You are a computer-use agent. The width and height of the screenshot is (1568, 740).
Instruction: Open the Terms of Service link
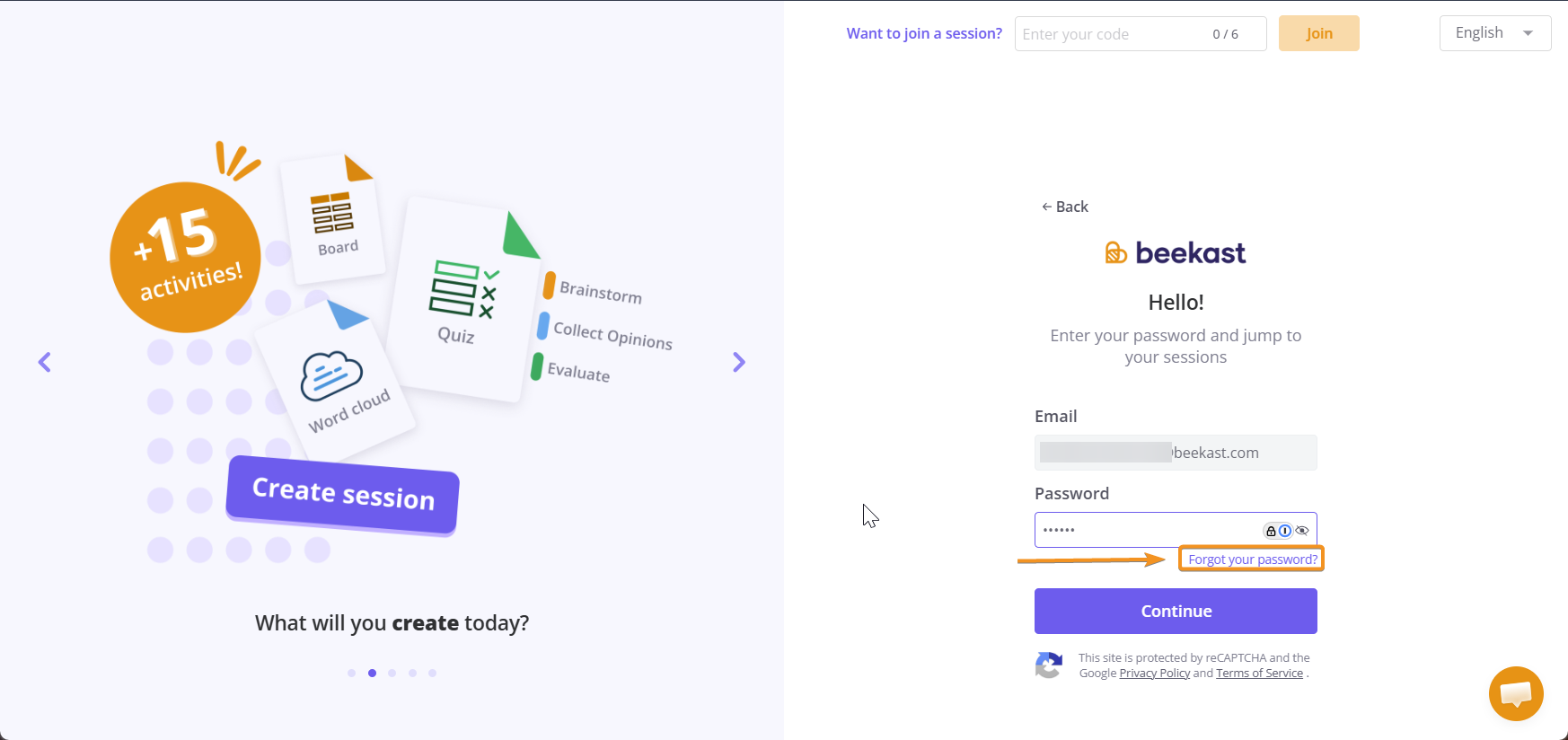(x=1259, y=674)
